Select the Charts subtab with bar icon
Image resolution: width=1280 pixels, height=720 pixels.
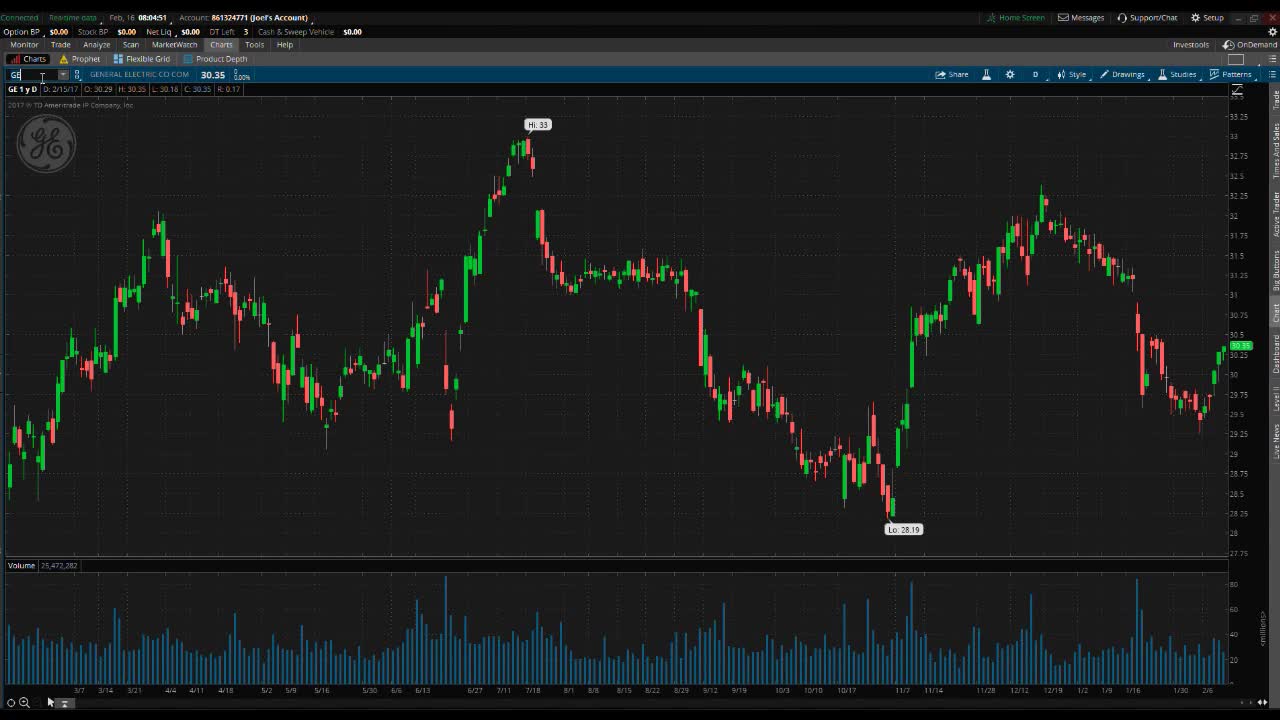click(x=28, y=59)
